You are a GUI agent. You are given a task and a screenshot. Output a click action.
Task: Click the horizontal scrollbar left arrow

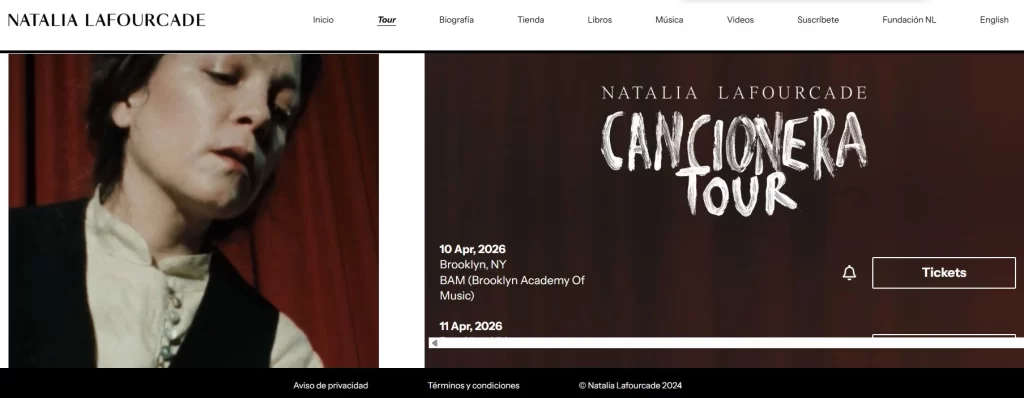[x=434, y=343]
